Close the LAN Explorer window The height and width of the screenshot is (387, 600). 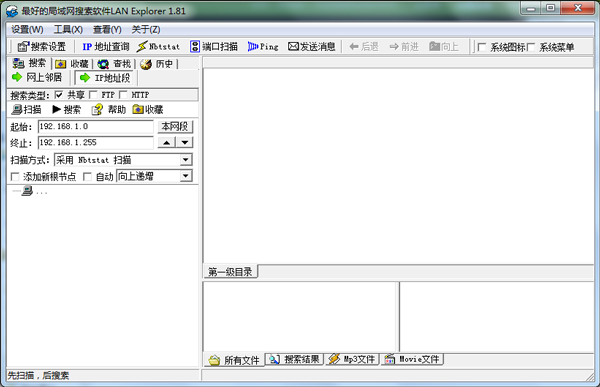(578, 8)
